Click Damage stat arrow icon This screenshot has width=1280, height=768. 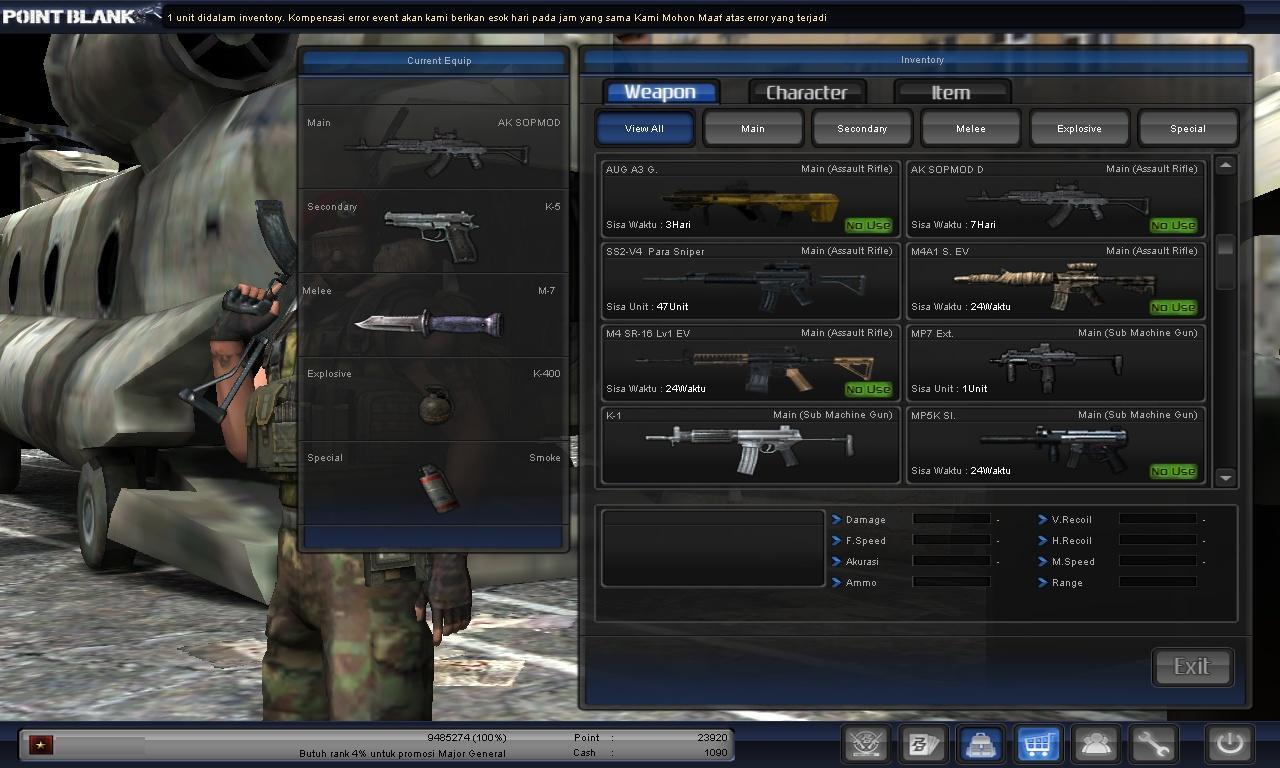836,520
